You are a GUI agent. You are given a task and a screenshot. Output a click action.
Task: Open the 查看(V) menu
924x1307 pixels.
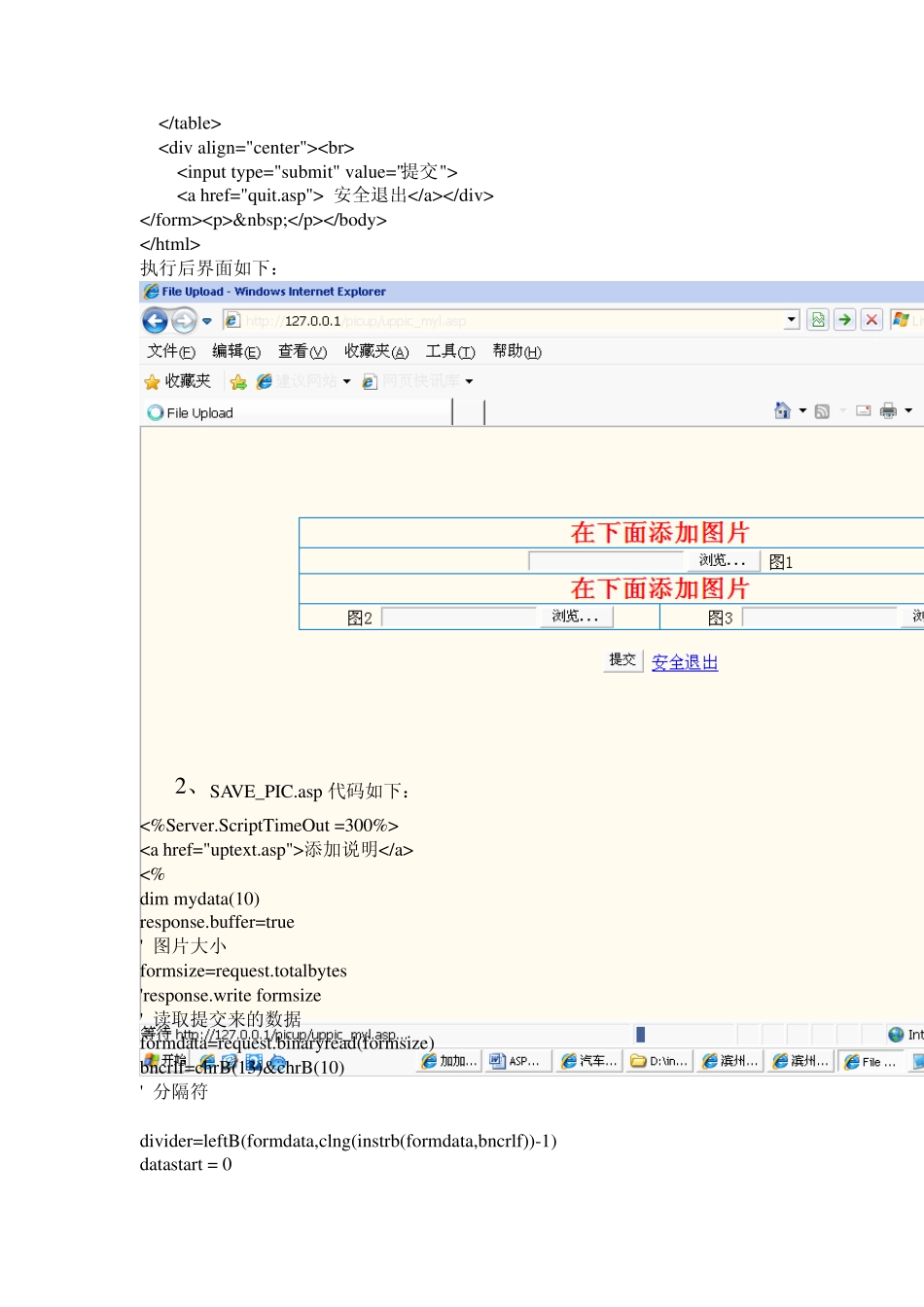click(302, 351)
